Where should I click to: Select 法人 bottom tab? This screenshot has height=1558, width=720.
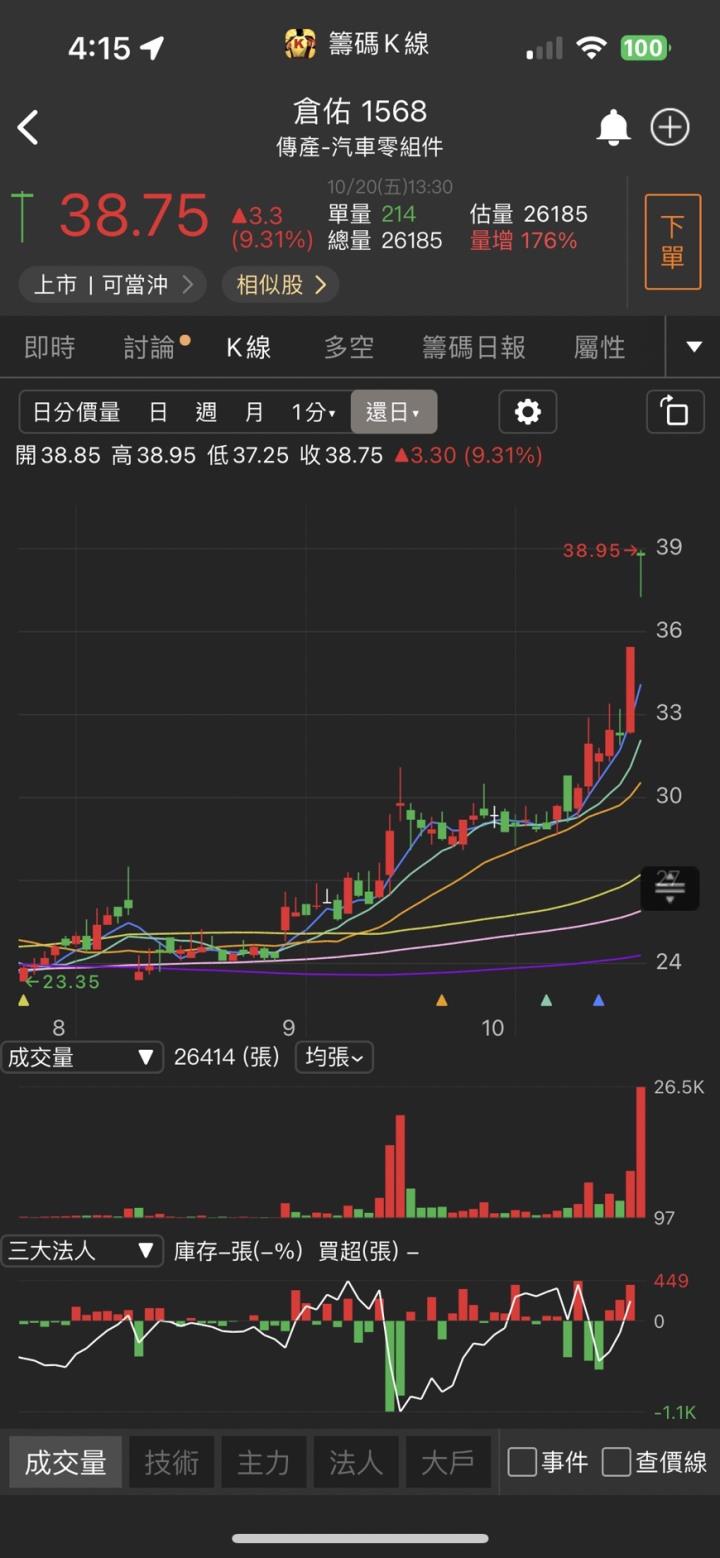[x=356, y=1463]
